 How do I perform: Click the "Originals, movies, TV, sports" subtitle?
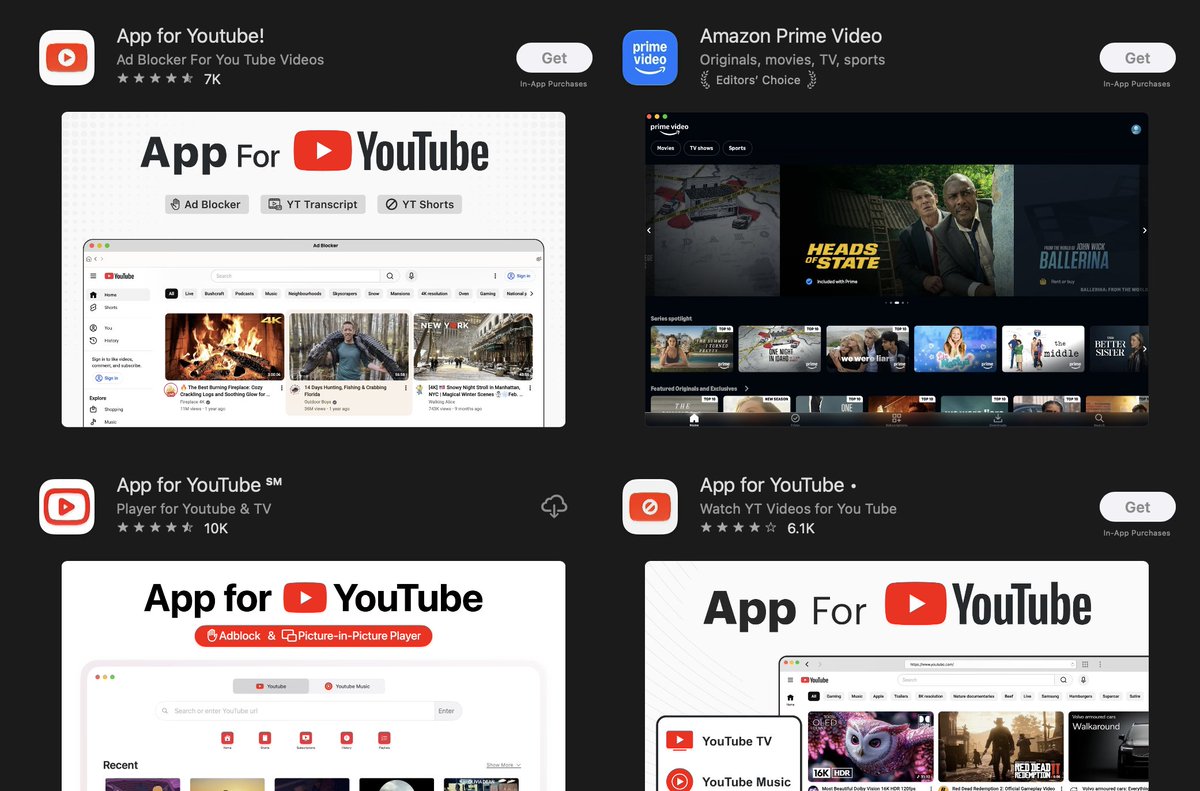click(x=792, y=60)
